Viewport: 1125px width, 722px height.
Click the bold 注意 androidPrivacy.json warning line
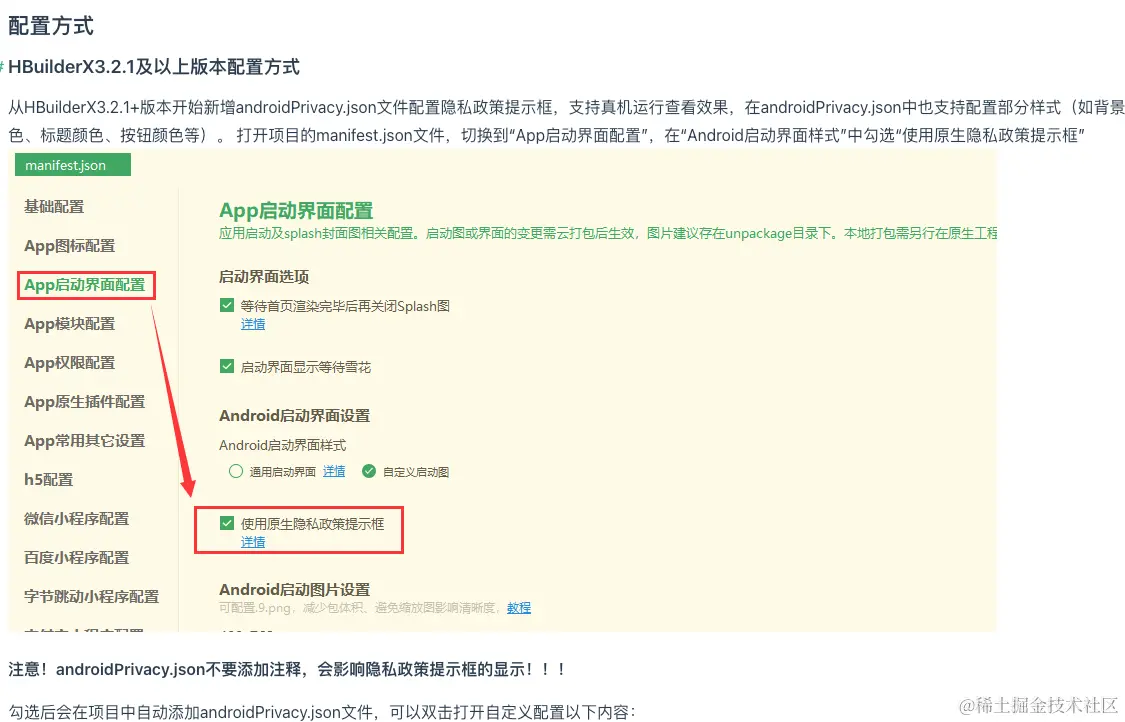287,670
